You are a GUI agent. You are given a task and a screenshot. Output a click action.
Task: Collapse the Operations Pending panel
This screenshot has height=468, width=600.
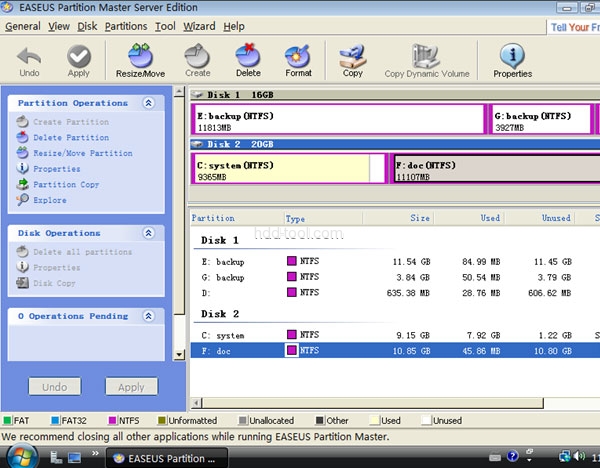[x=148, y=316]
